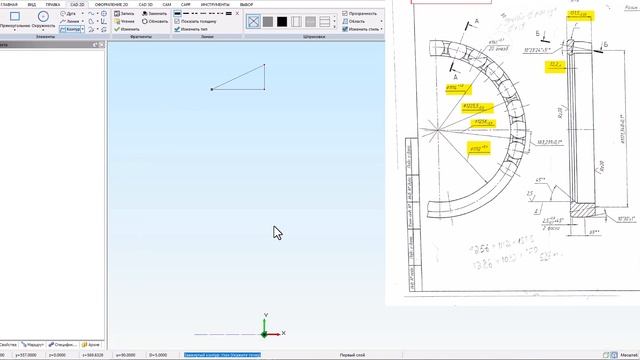640x360 pixels.
Task: Toggle Показать толщину checkbox
Action: click(177, 21)
